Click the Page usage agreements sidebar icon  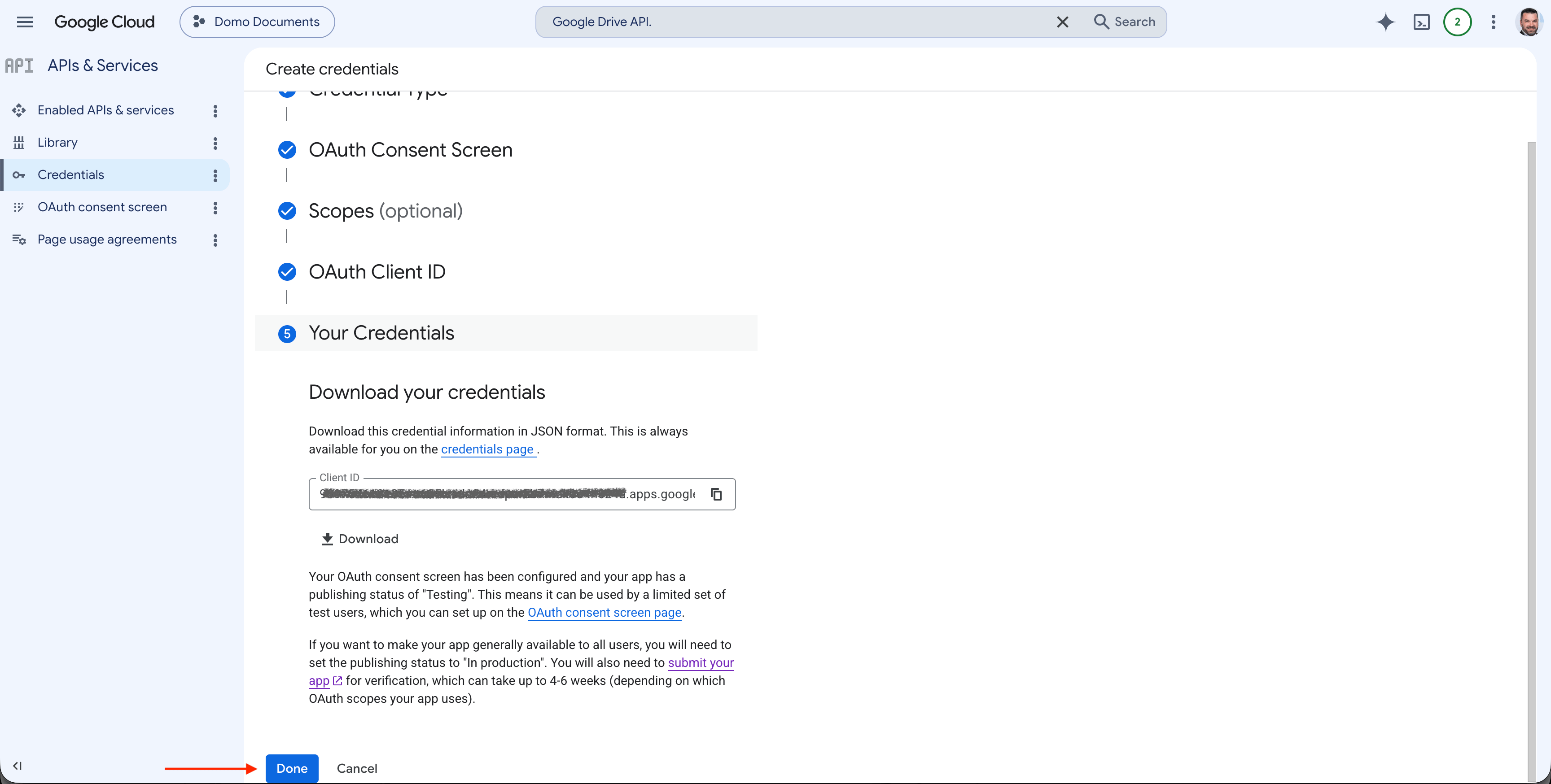click(x=19, y=240)
